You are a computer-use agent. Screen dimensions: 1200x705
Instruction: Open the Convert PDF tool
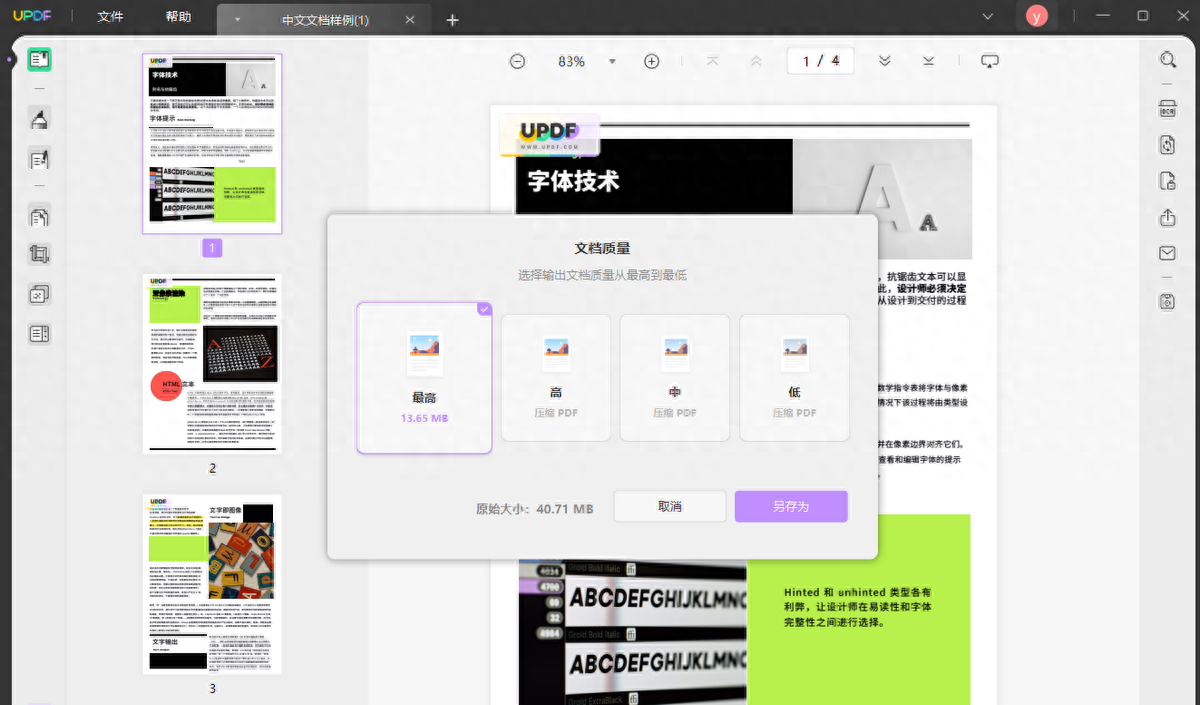1166,145
